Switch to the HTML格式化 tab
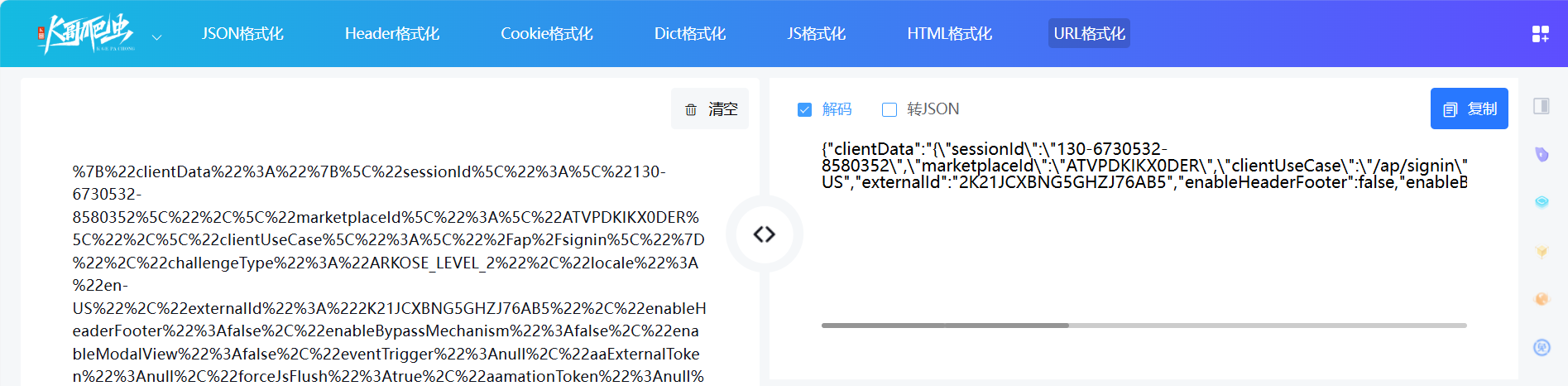This screenshot has width=1568, height=386. (949, 34)
